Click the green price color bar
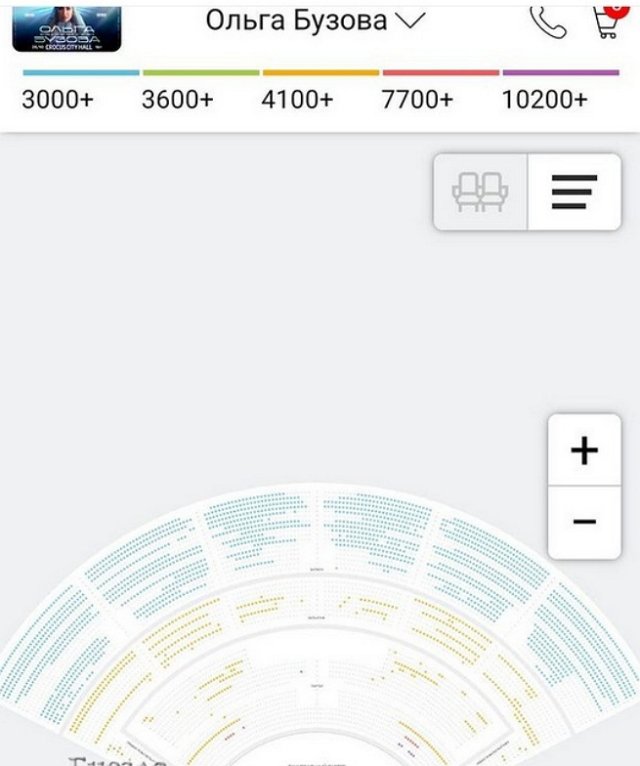Screen dimensions: 640x766 (201, 73)
